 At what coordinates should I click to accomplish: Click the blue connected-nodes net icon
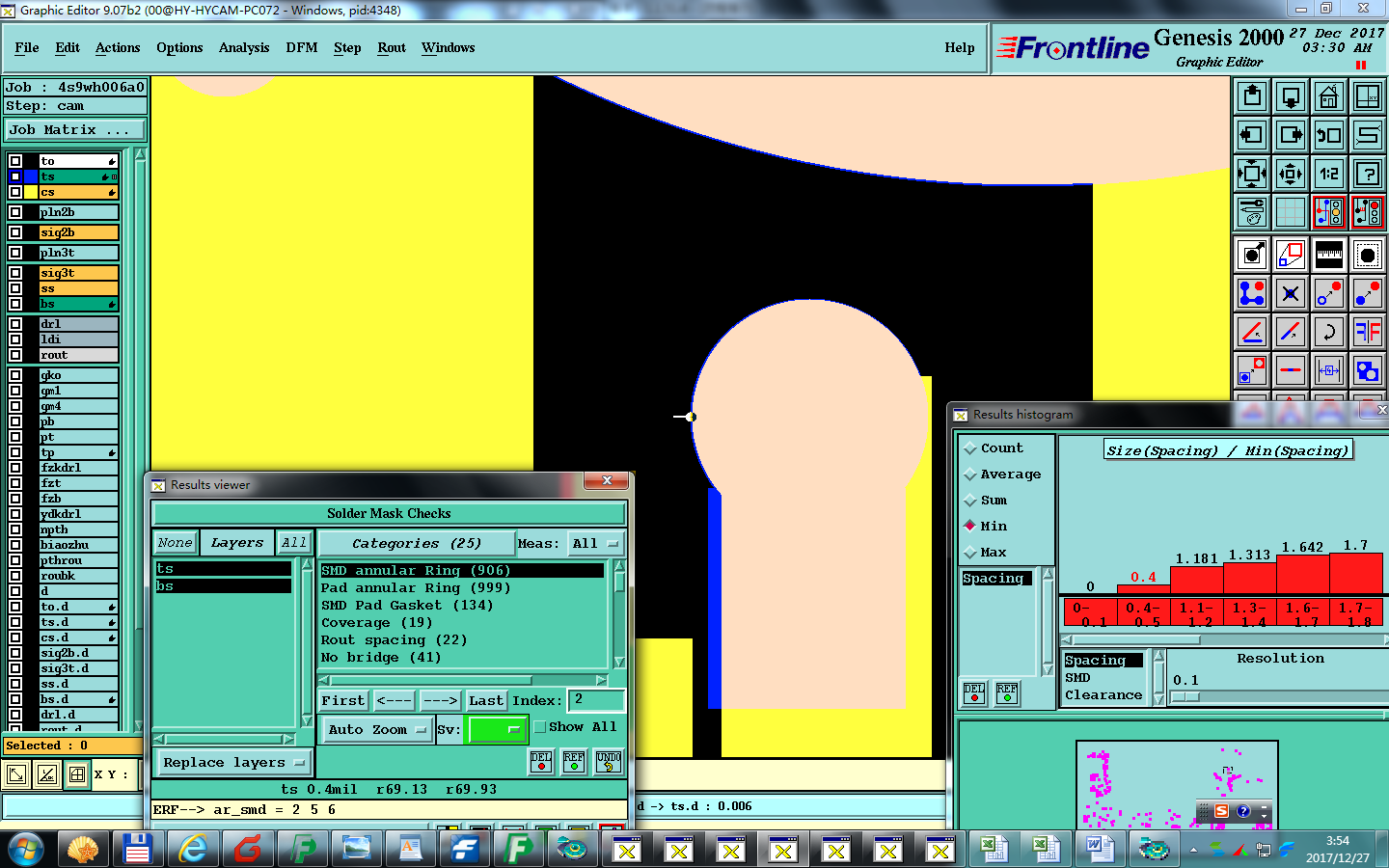tap(1251, 292)
